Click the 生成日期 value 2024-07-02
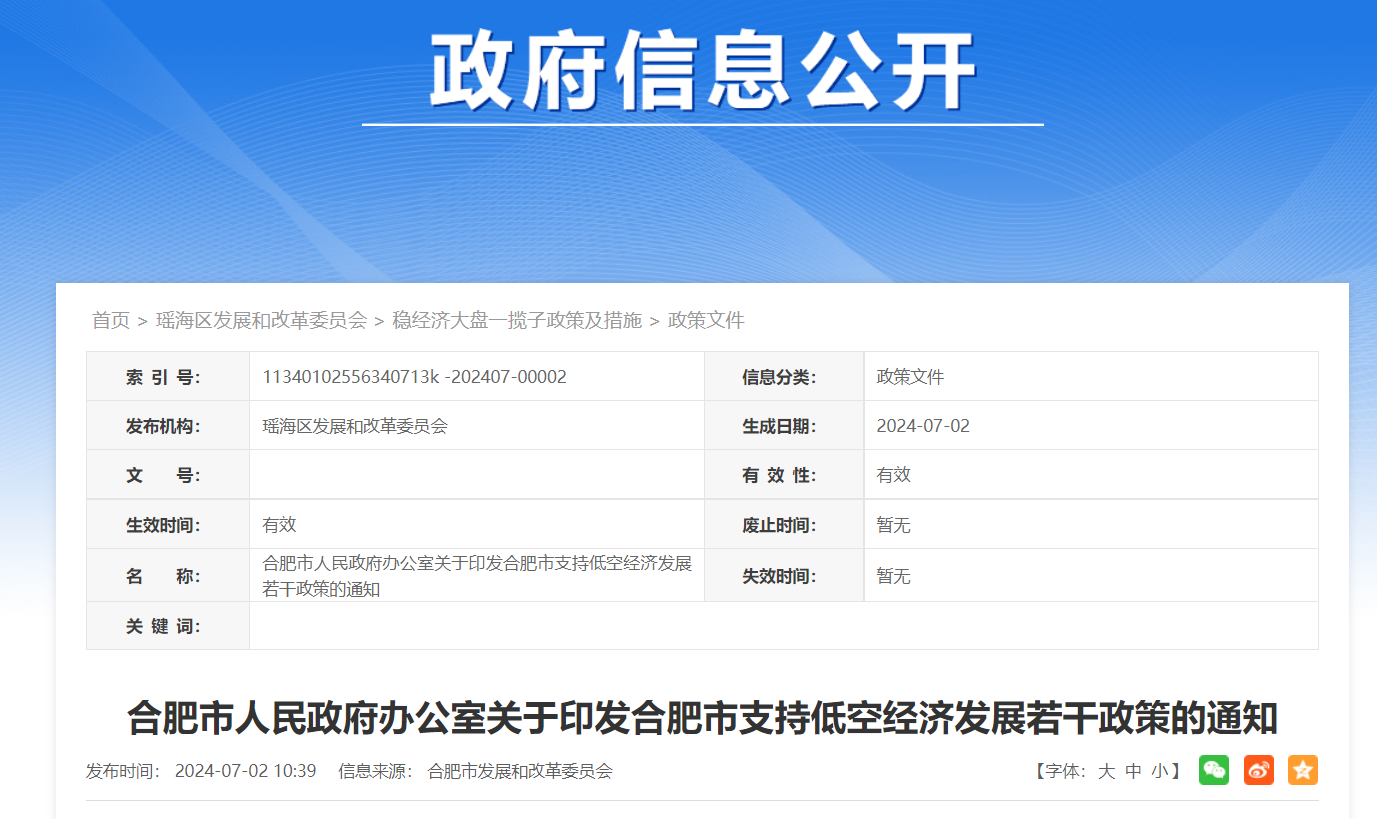The width and height of the screenshot is (1377, 819). click(x=923, y=426)
